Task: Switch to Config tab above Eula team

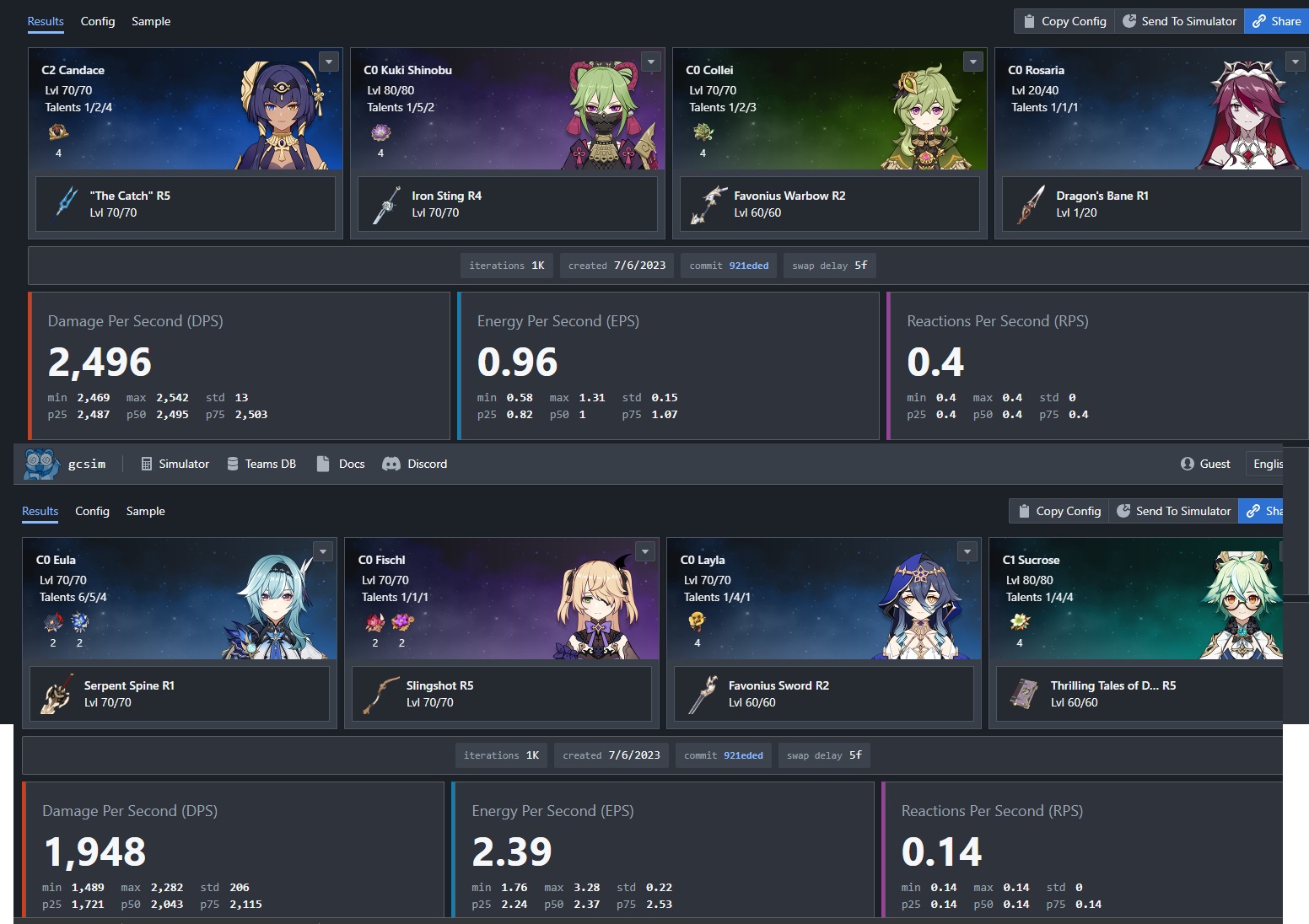Action: click(x=92, y=511)
